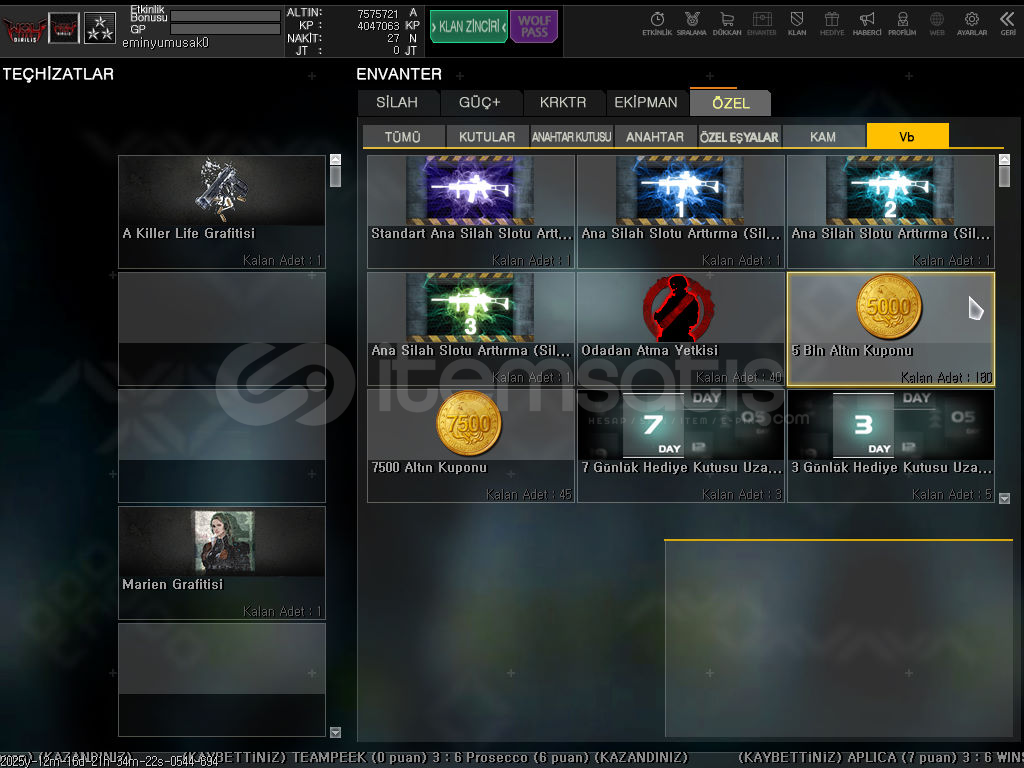Open the ANAHTAR KUTUSU sub-tab
The width and height of the screenshot is (1024, 768).
click(571, 136)
